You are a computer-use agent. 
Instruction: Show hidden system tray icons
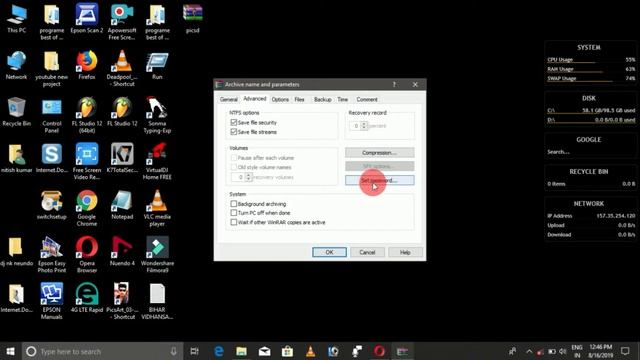pos(529,351)
